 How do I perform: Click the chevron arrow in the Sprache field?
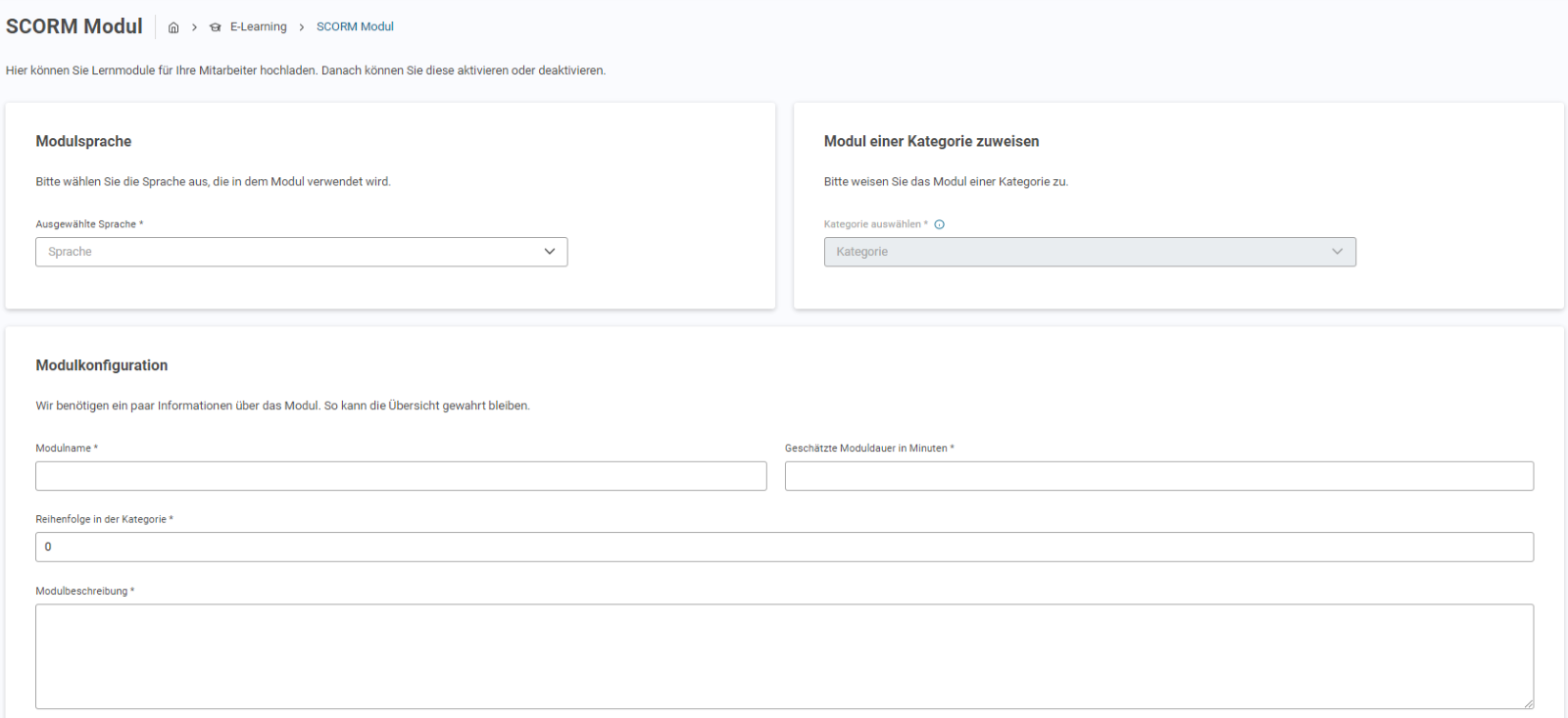click(550, 252)
